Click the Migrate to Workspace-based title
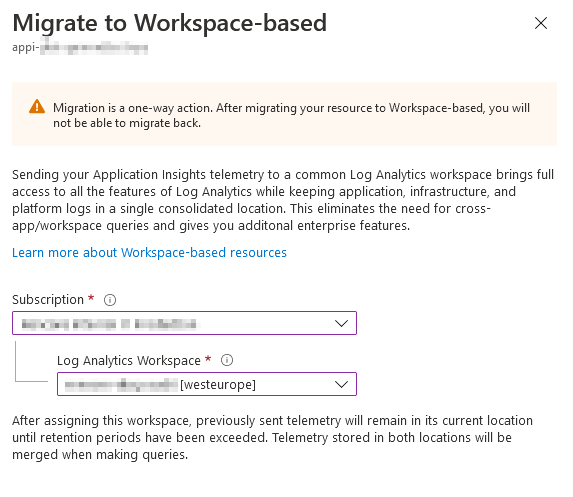This screenshot has width=573, height=497. [x=170, y=23]
